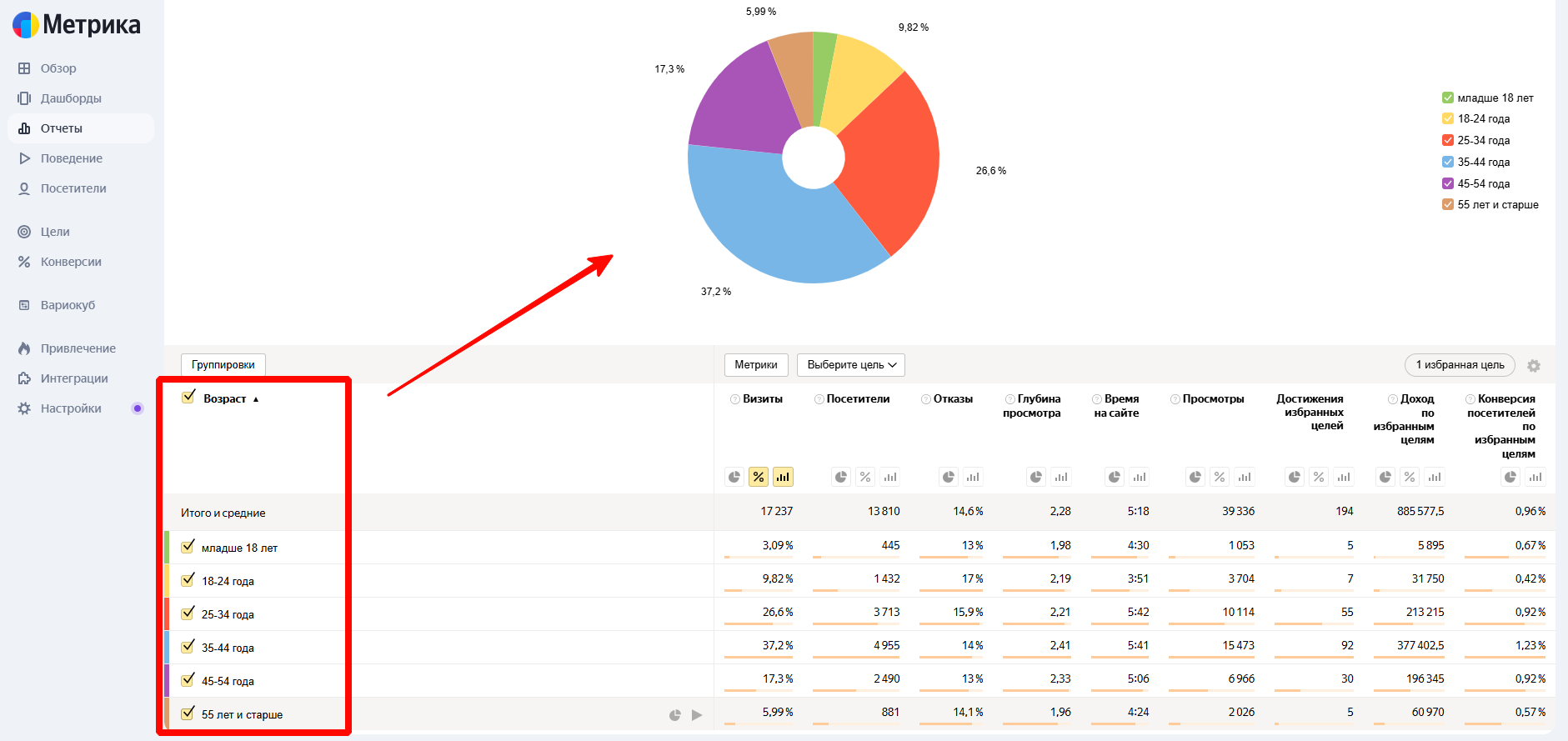Toggle percent icon under Посетители
1568x741 pixels.
[x=865, y=477]
